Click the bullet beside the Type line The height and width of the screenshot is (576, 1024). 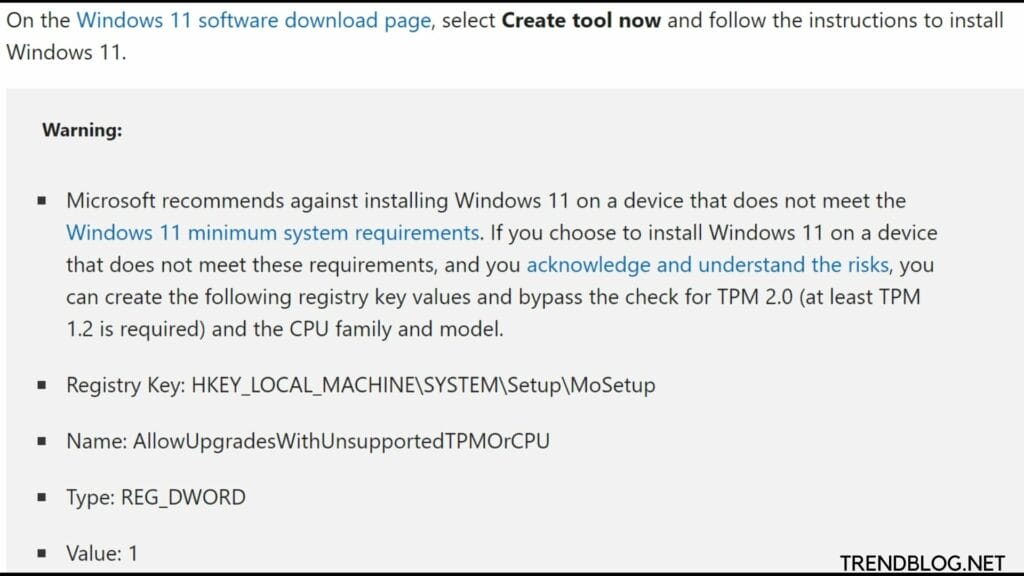point(42,498)
